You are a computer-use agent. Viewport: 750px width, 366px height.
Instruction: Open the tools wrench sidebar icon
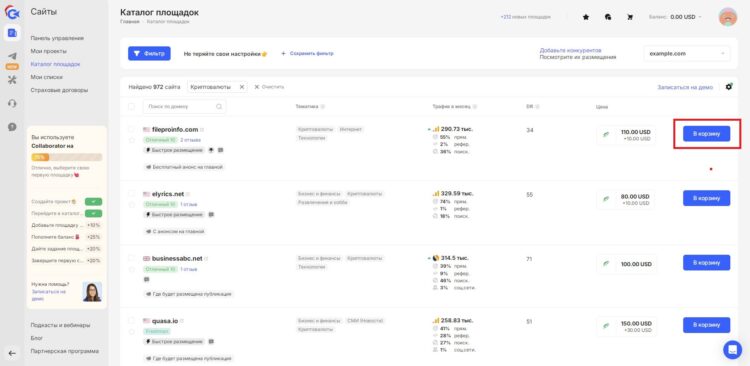(x=12, y=79)
